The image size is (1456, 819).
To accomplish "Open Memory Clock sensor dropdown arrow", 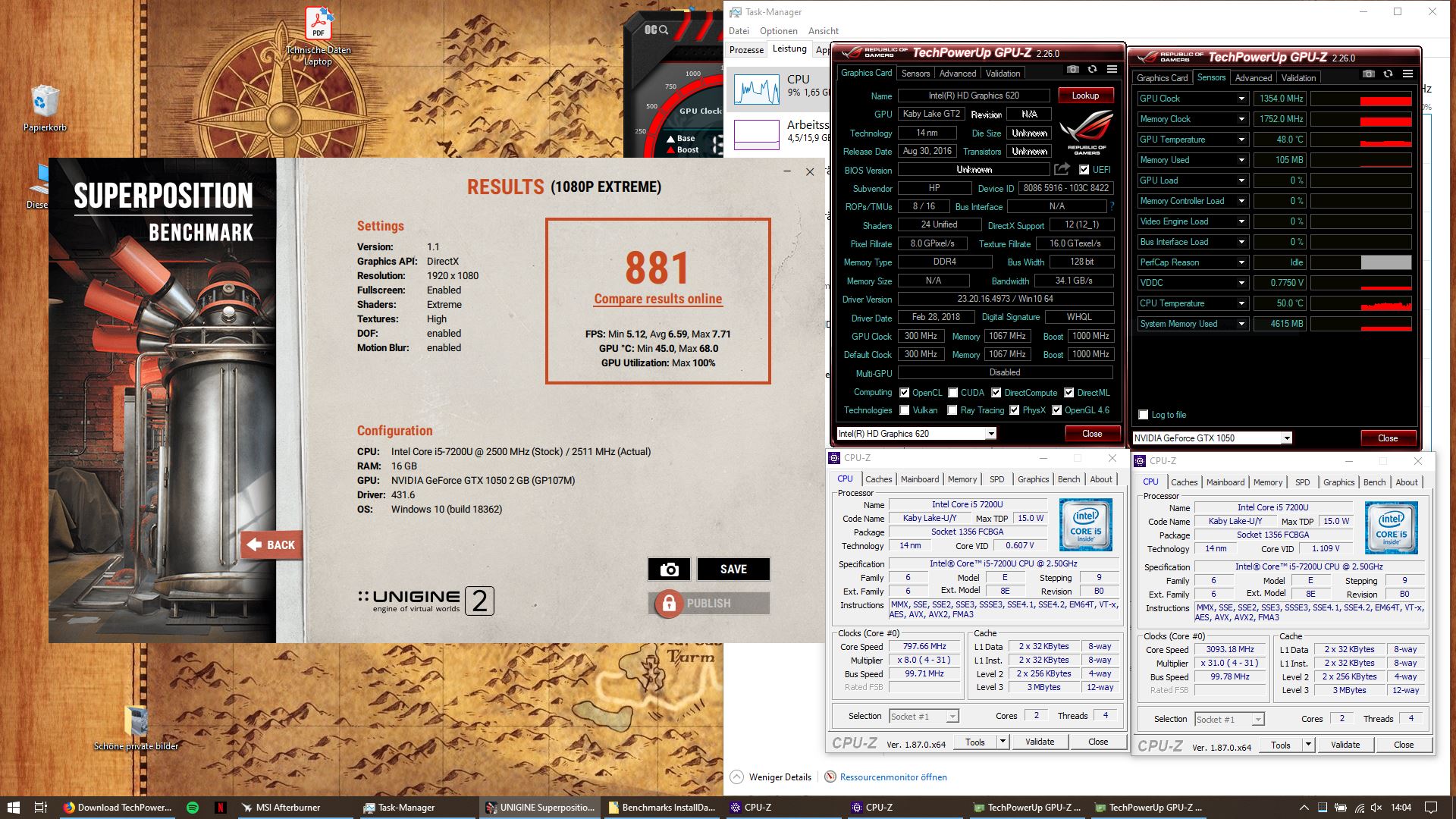I will (x=1241, y=119).
